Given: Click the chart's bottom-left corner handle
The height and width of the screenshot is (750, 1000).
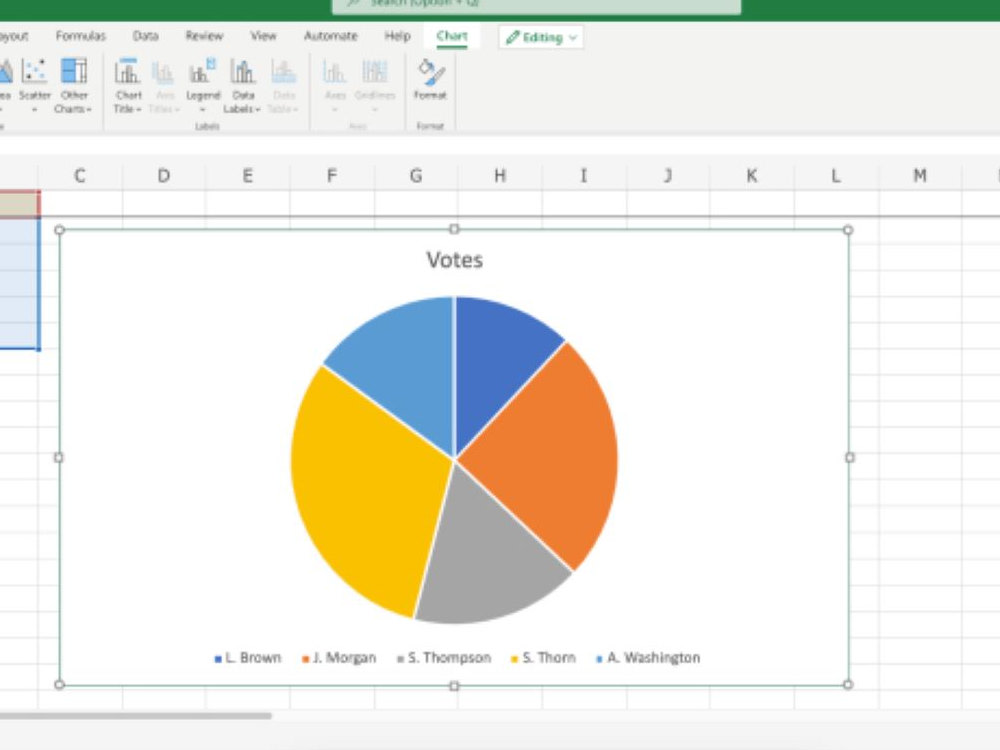Looking at the screenshot, I should (59, 684).
